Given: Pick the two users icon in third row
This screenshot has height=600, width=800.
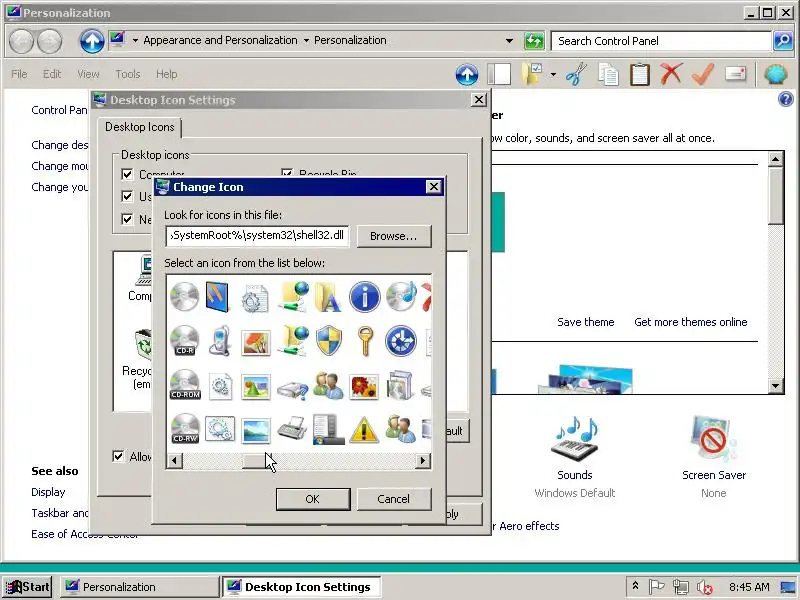Looking at the screenshot, I should click(x=328, y=385).
